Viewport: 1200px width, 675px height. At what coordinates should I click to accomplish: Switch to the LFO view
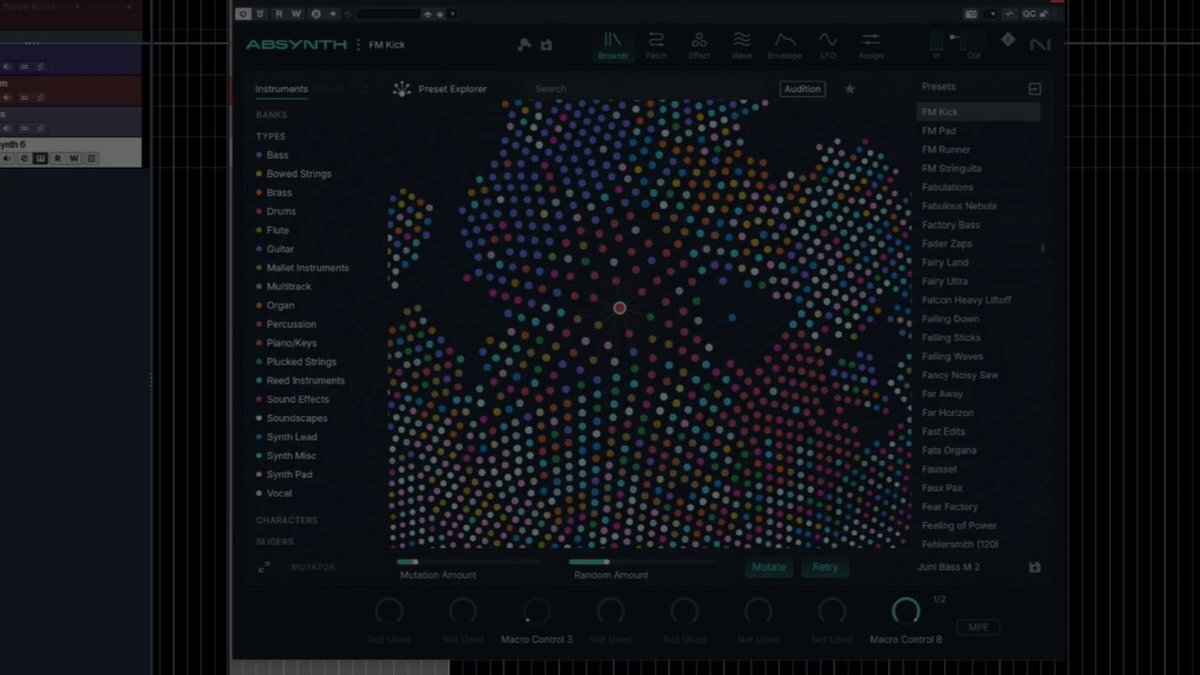pyautogui.click(x=828, y=45)
